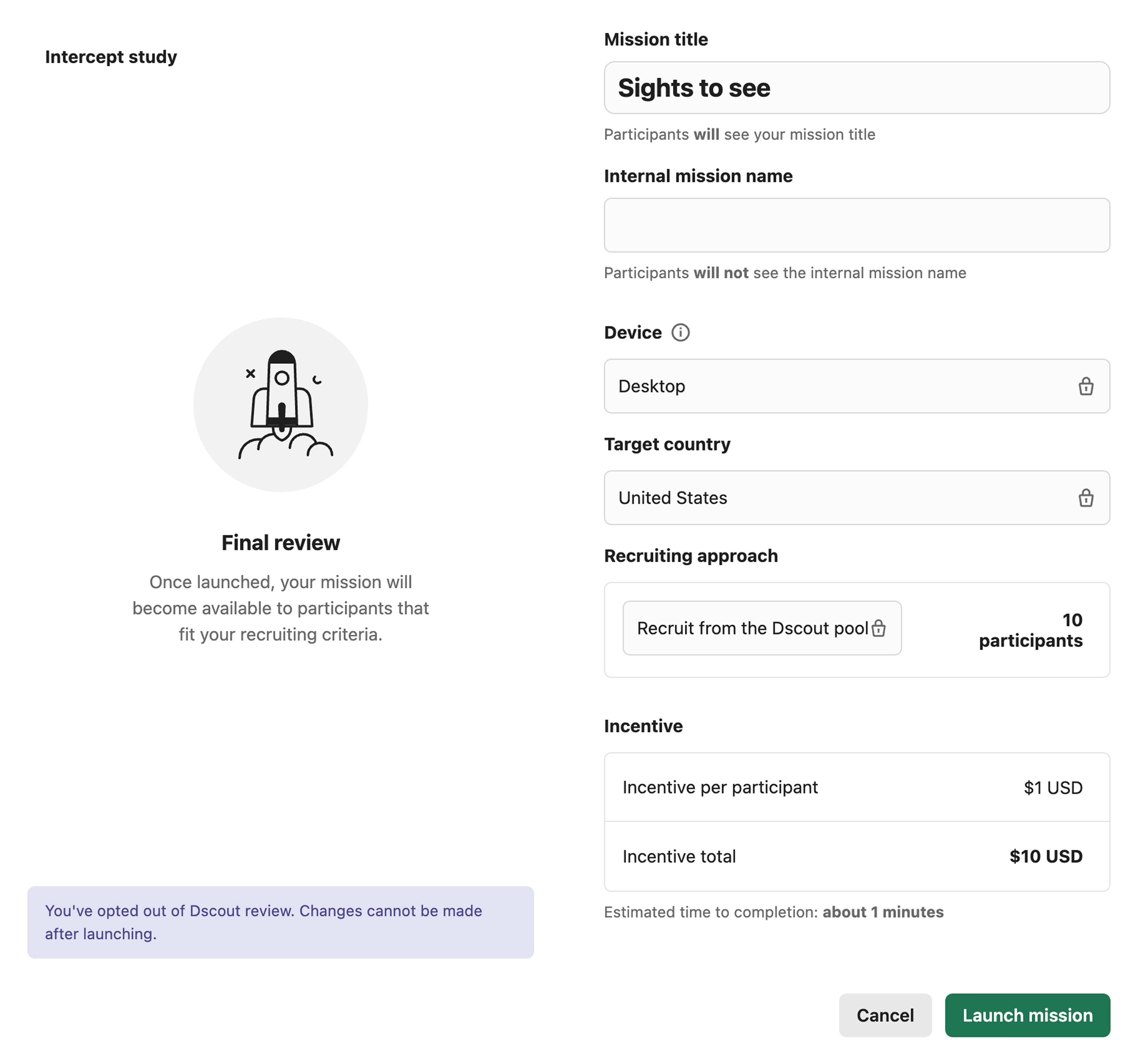This screenshot has width=1138, height=1064.
Task: Click the rocket launch illustration
Action: [x=280, y=405]
